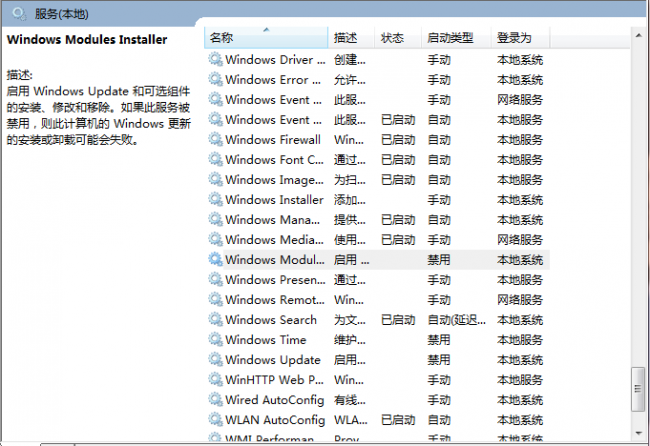Click the gear icon of Windows Time service
This screenshot has height=446, width=650.
pyautogui.click(x=215, y=339)
